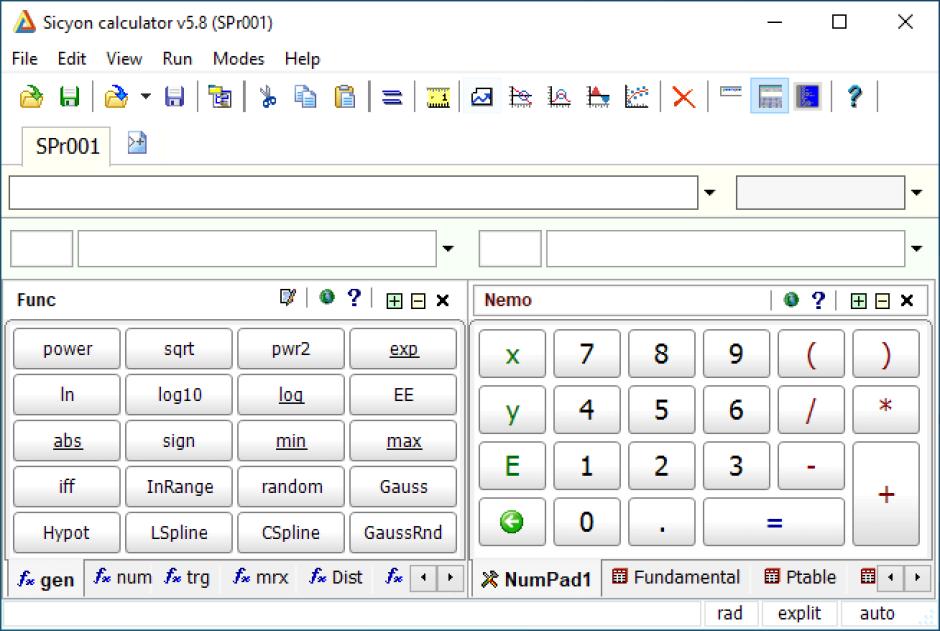Click the green back arrow keypad button
This screenshot has height=631, width=940.
(x=512, y=522)
